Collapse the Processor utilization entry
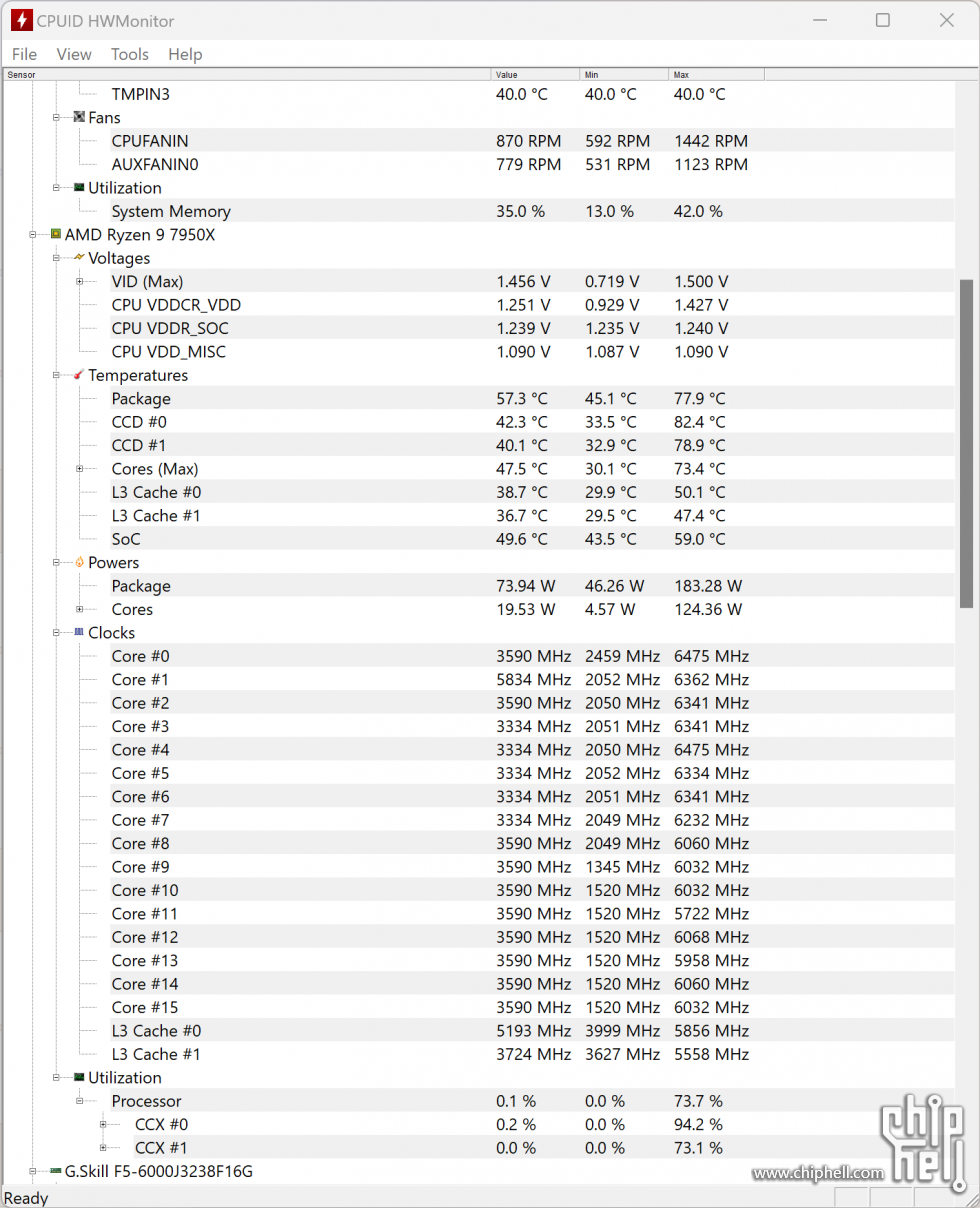 pyautogui.click(x=80, y=1100)
